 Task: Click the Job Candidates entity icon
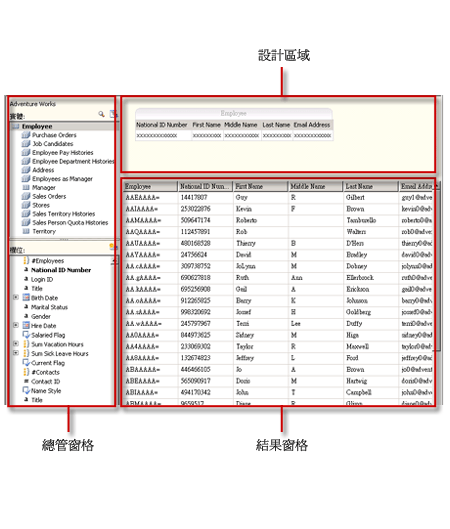click(x=26, y=144)
